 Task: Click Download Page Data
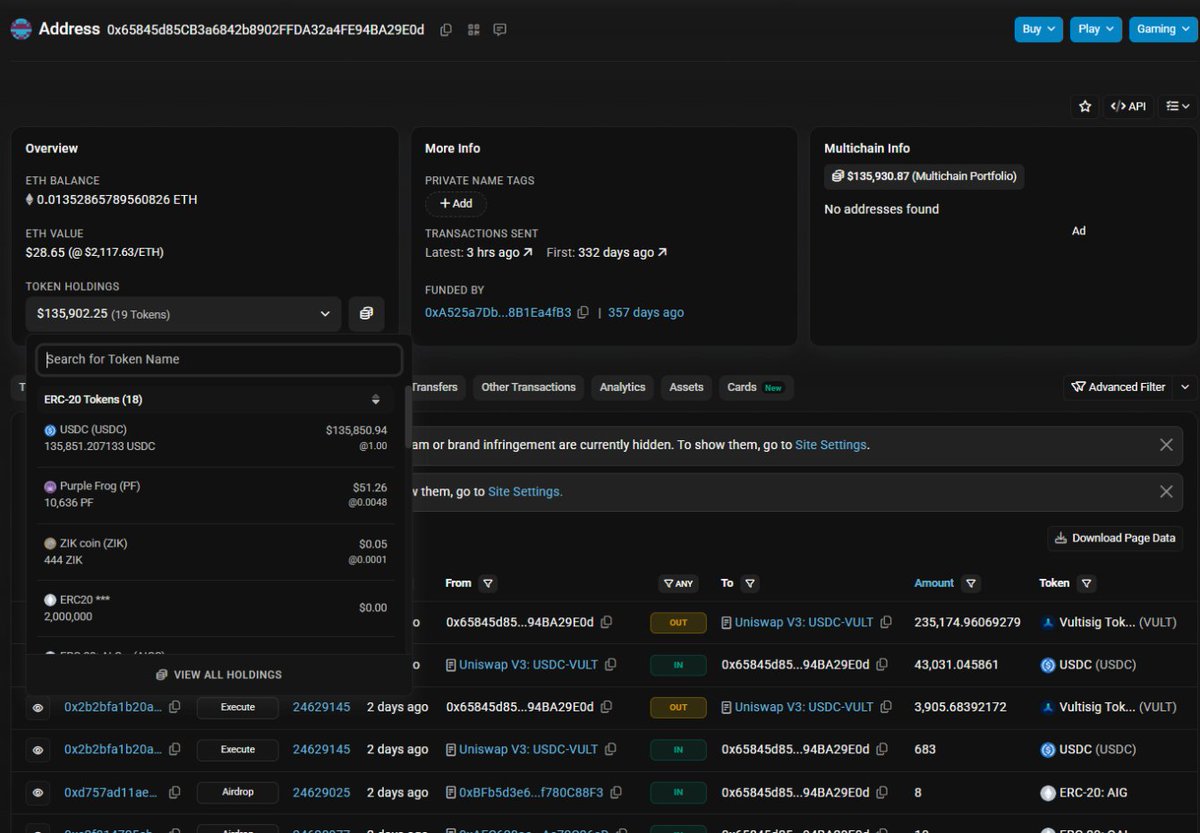(1115, 538)
